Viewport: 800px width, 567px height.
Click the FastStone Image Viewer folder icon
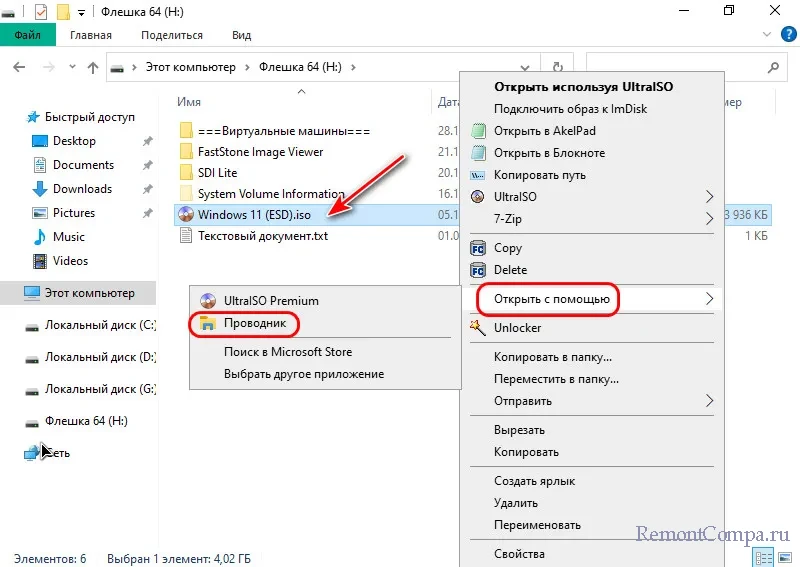pos(186,152)
